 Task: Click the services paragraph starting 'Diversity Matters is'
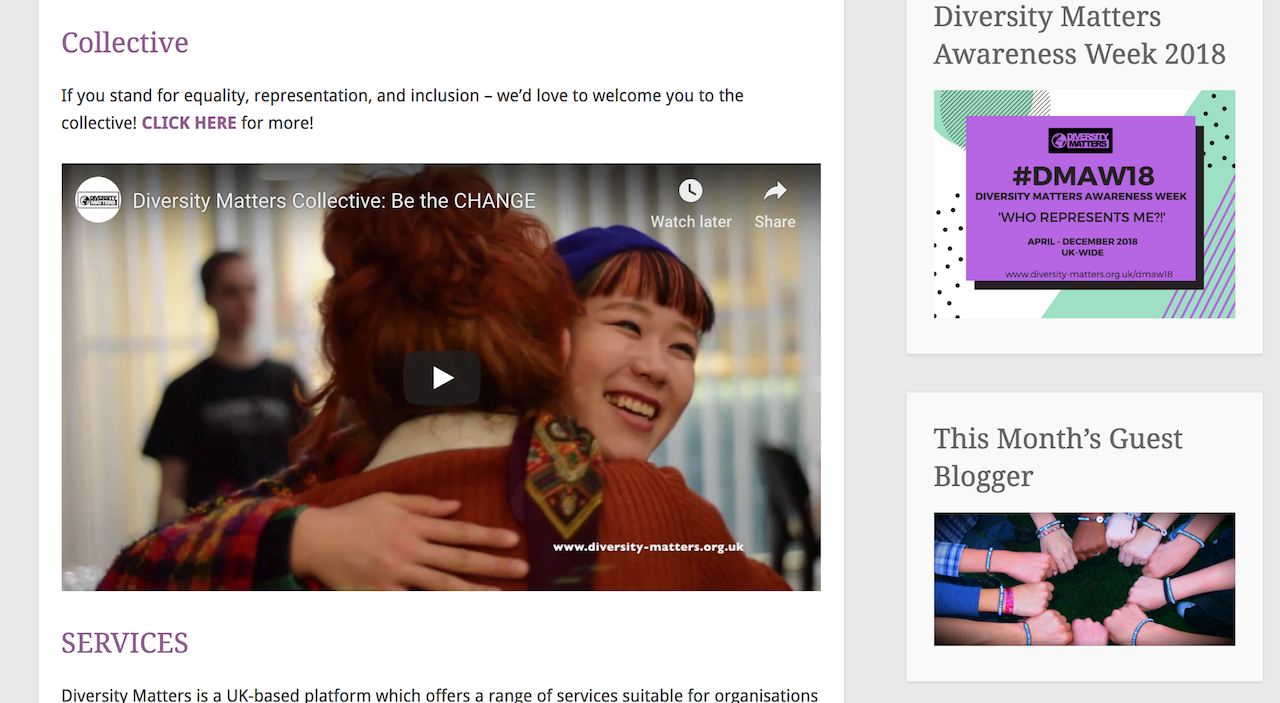(439, 695)
